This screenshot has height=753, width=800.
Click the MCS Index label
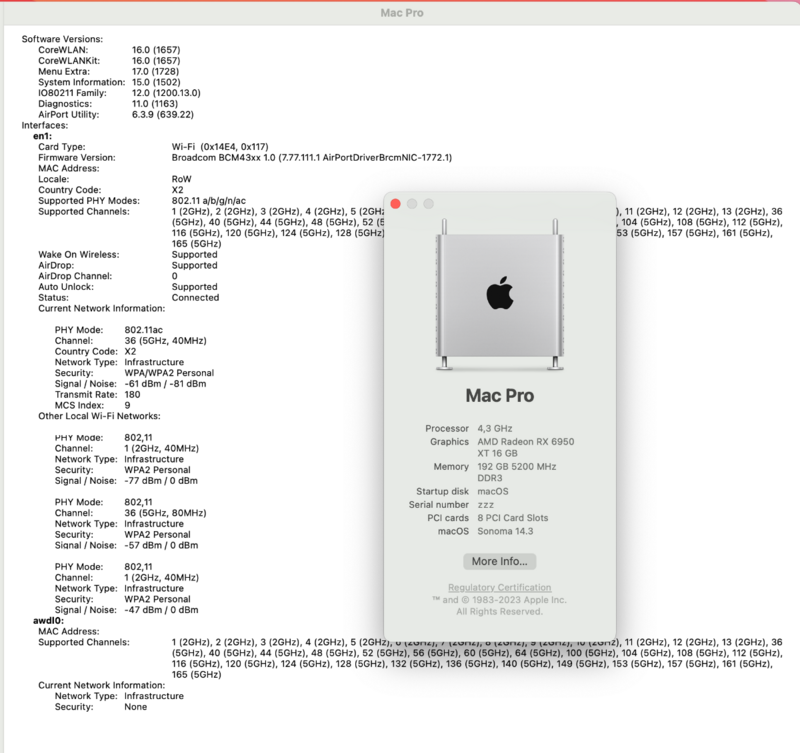79,405
